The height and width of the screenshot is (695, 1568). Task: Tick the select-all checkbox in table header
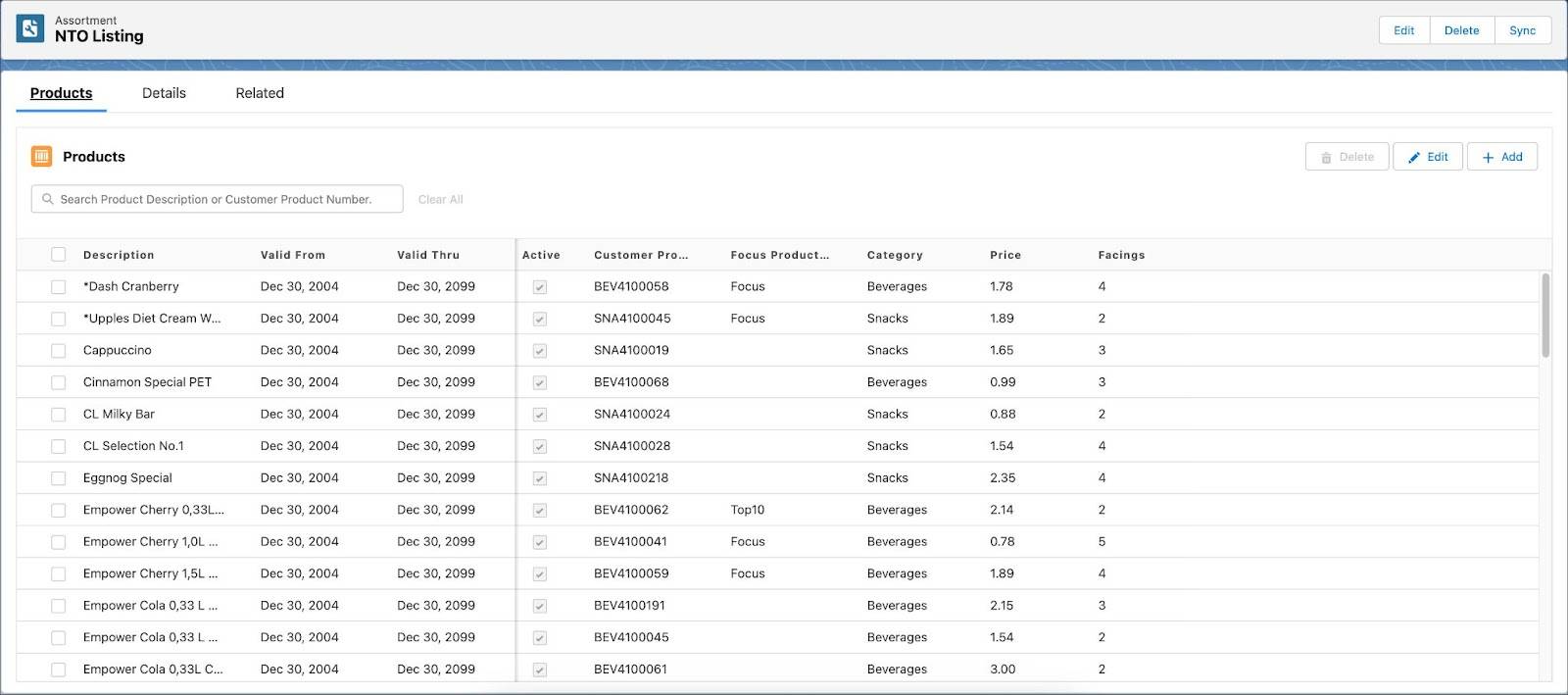coord(59,255)
